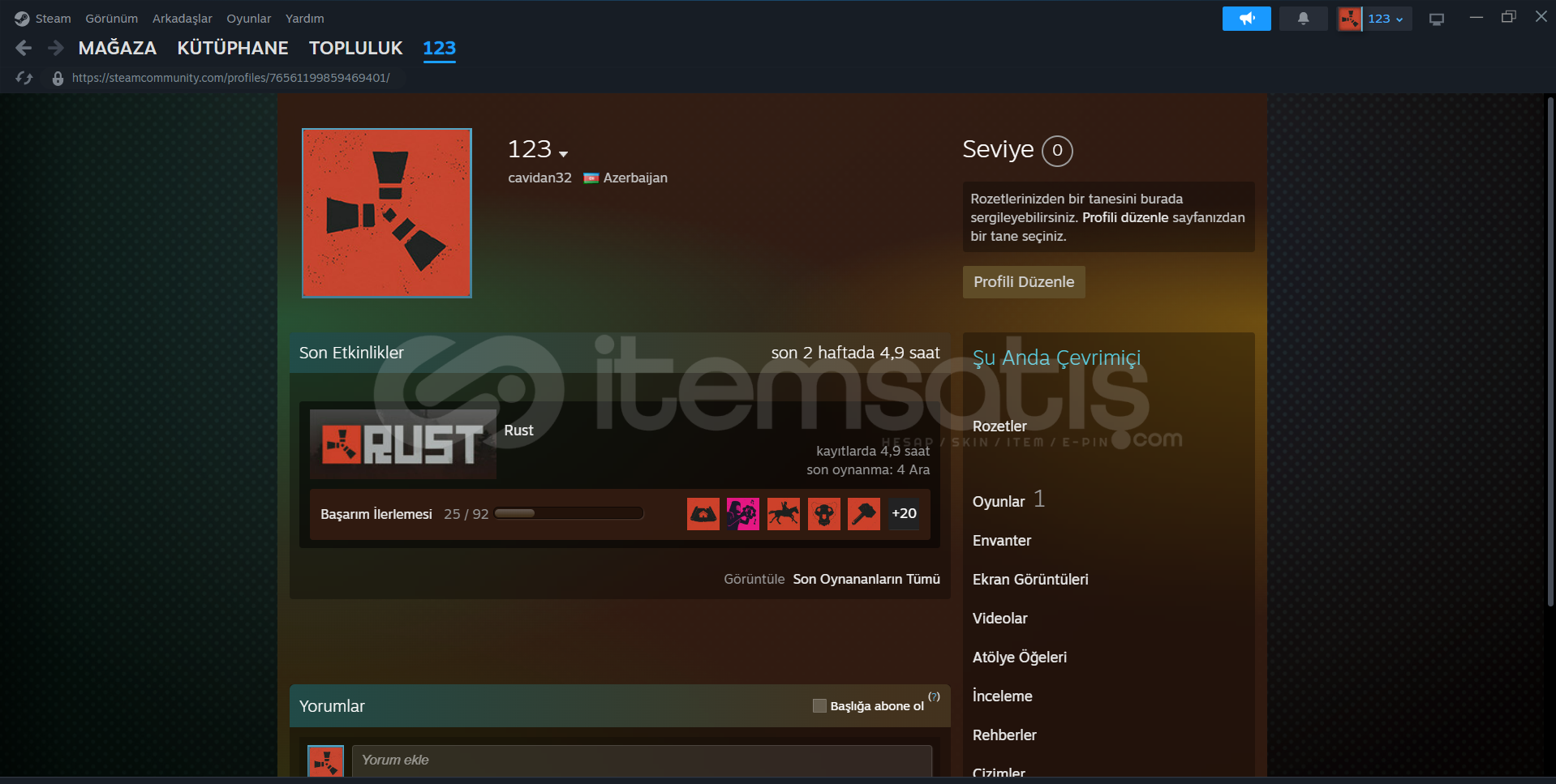Reload the page with refresh icon
Screen dimensions: 1556x784
coord(24,78)
